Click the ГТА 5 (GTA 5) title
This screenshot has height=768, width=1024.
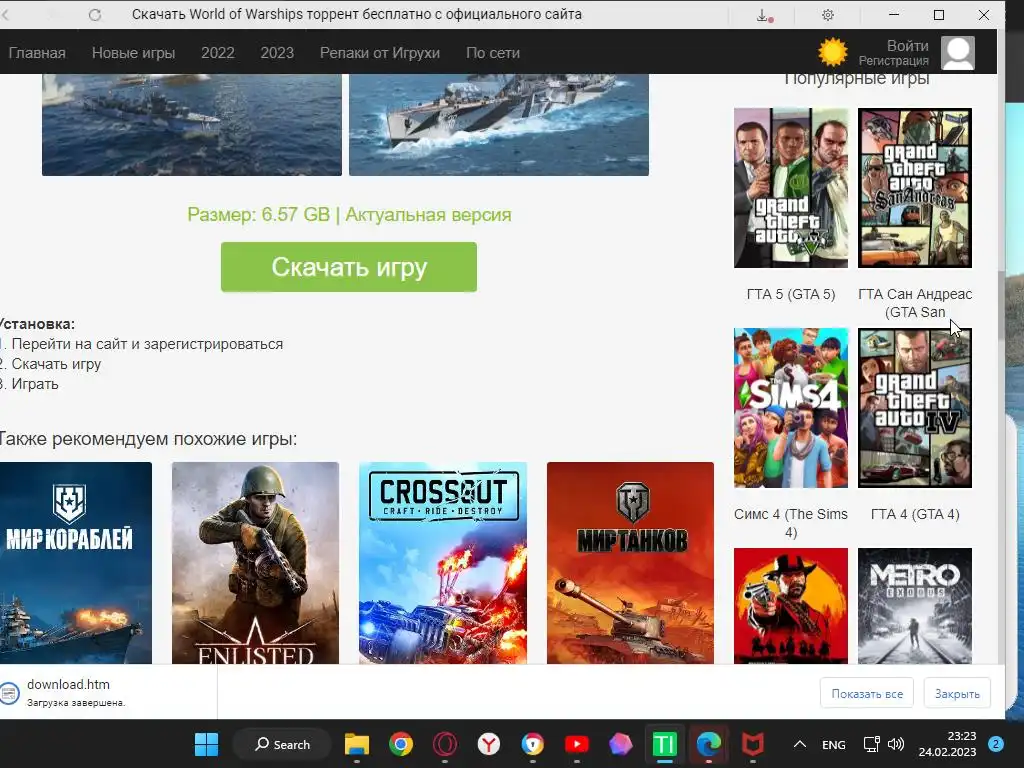(x=791, y=295)
